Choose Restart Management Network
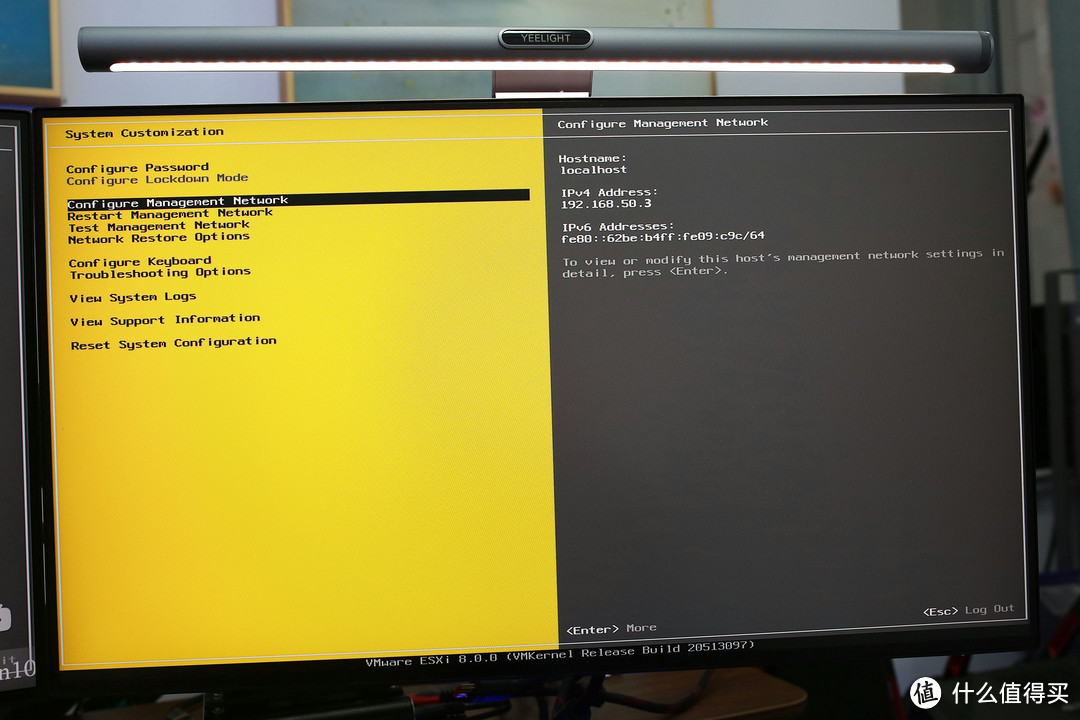 pos(170,213)
